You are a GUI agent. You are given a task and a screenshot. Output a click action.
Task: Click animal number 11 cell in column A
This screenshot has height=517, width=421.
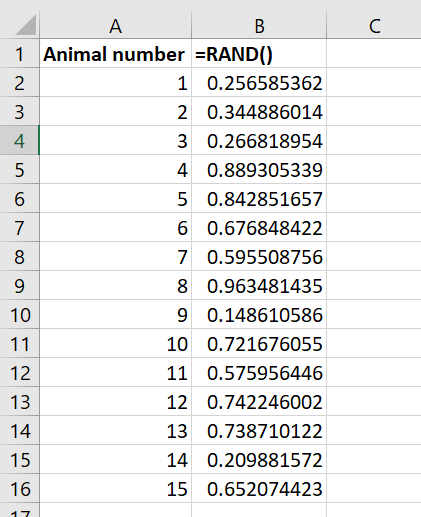pyautogui.click(x=115, y=372)
